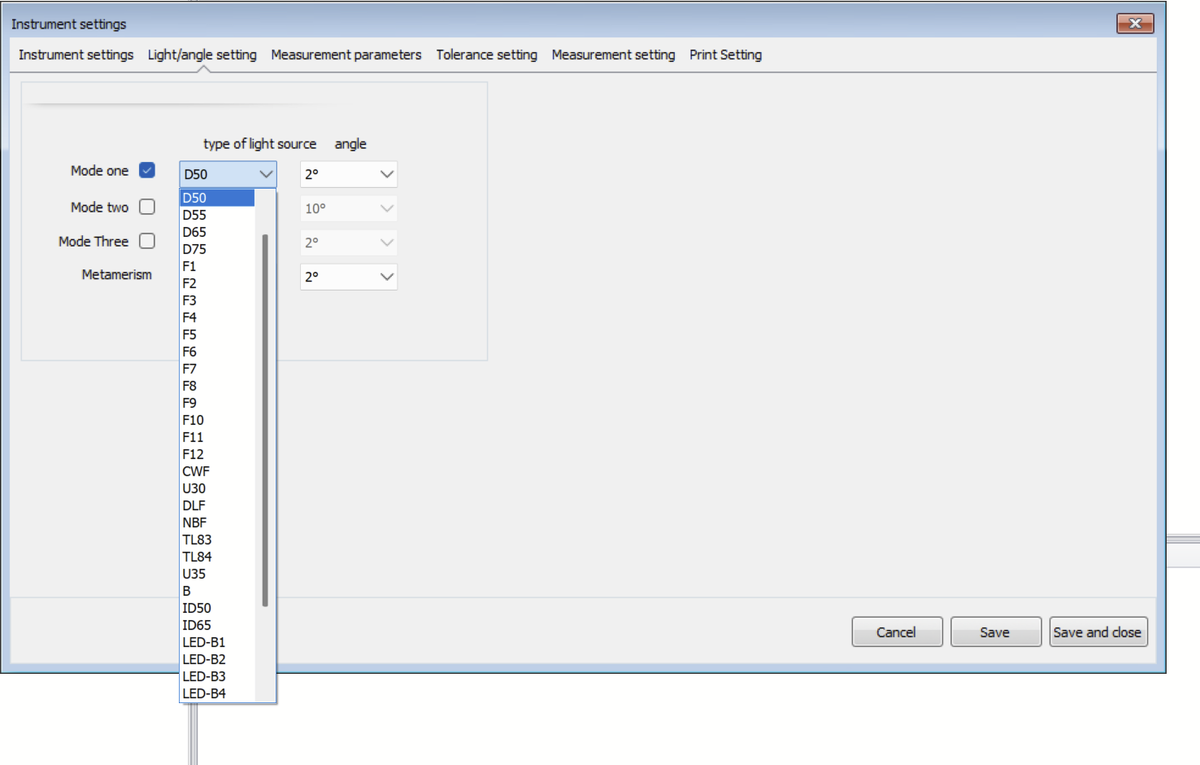
Task: Enable the Mode two checkbox
Action: pyautogui.click(x=147, y=208)
